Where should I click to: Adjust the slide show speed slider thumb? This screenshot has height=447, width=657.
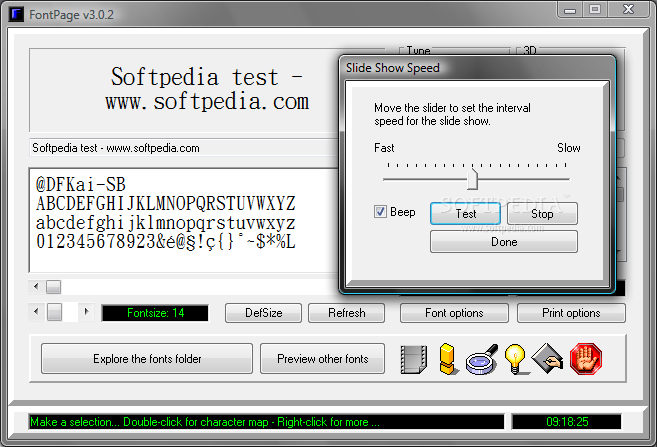pyautogui.click(x=473, y=179)
